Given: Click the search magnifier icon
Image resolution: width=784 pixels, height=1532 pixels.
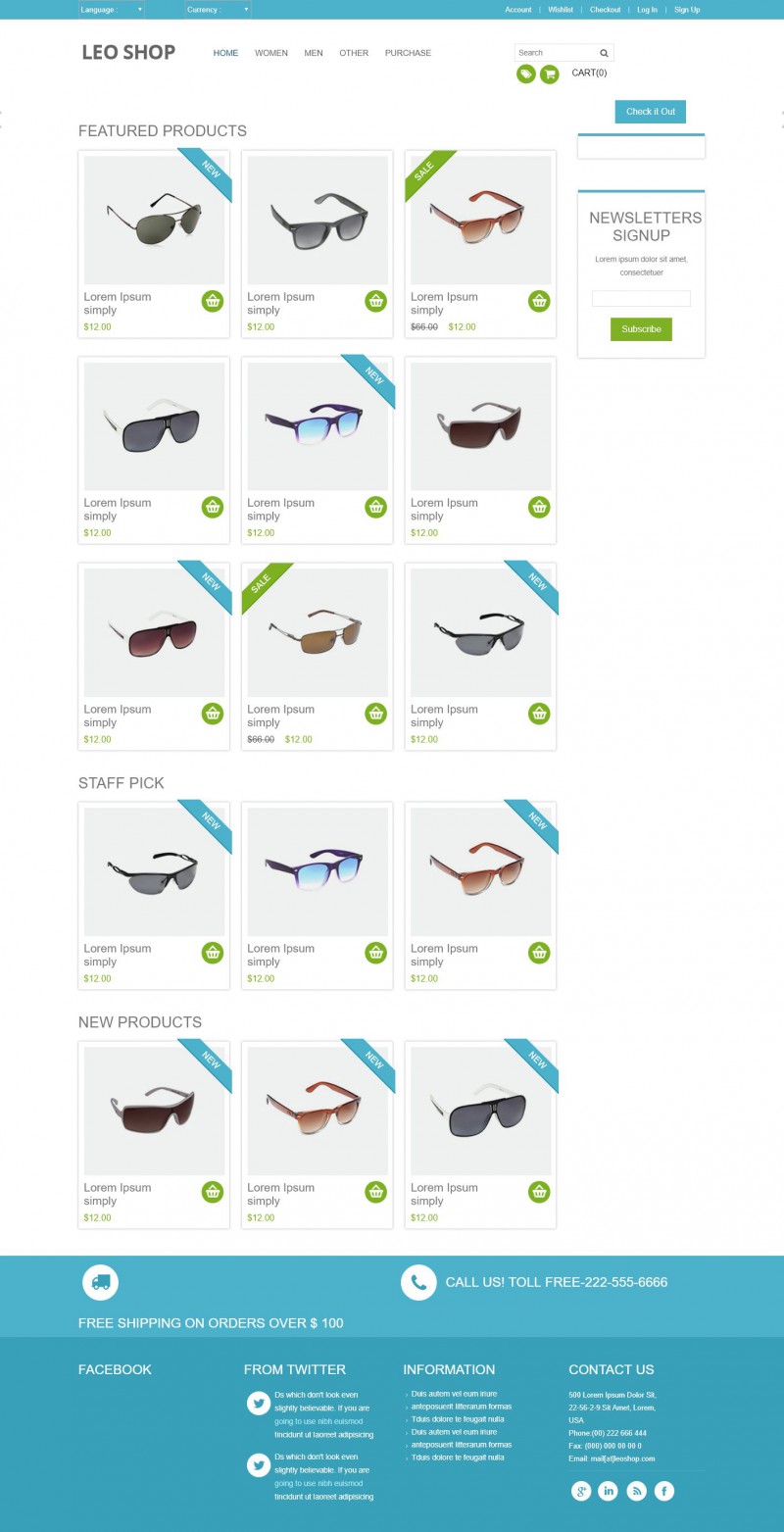Looking at the screenshot, I should coord(604,53).
